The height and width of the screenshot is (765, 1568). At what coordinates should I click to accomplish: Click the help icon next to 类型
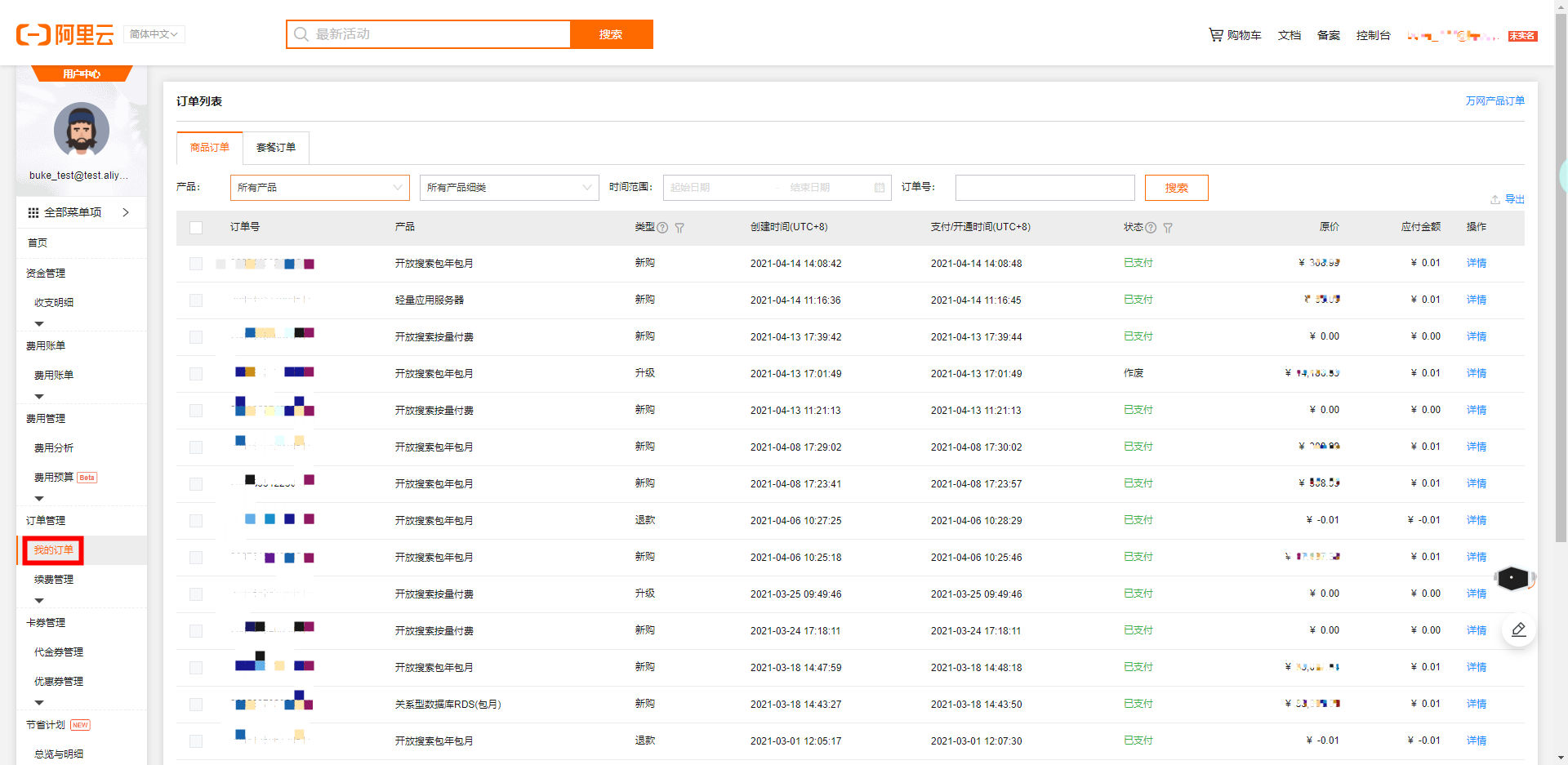[662, 228]
